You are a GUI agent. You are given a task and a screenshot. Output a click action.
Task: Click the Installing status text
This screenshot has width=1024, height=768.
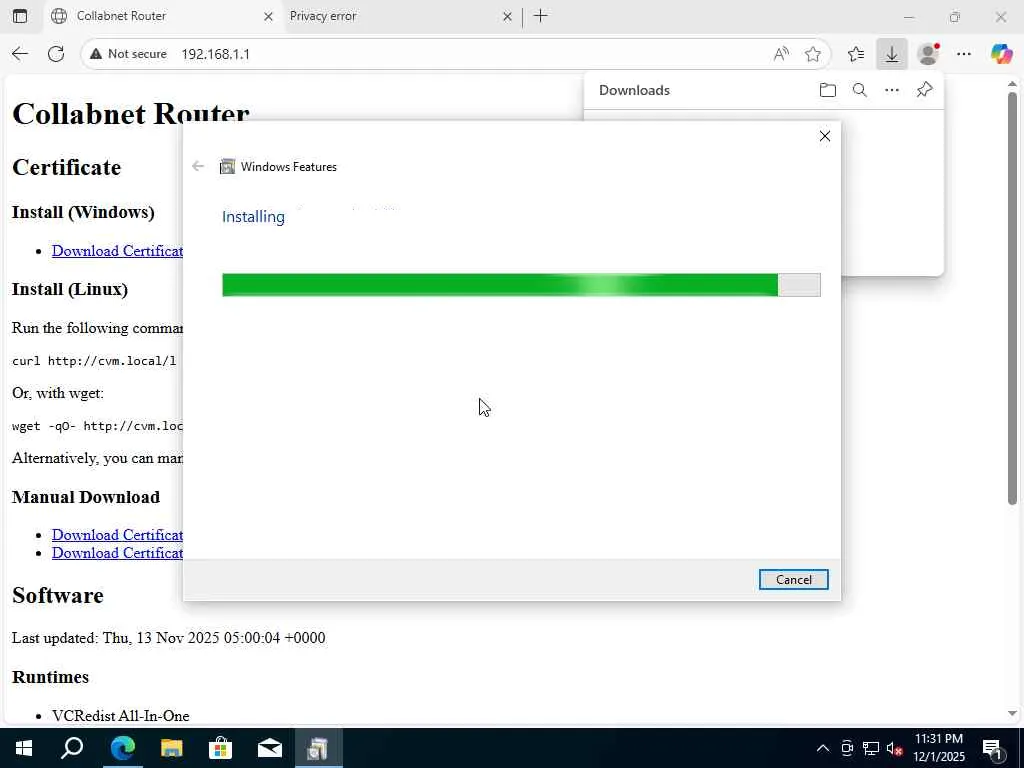pyautogui.click(x=253, y=217)
